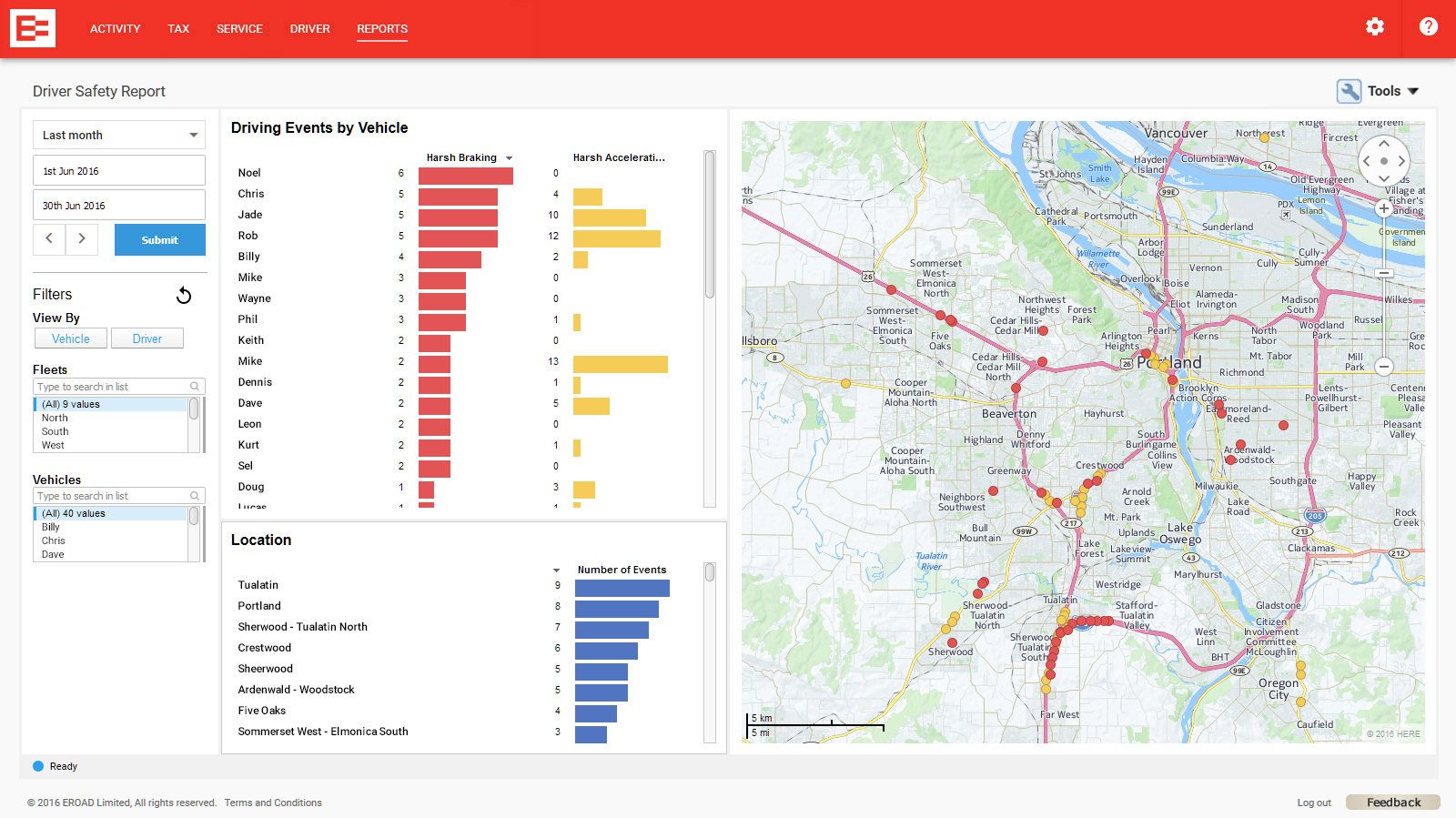Switch view to Driver

click(147, 338)
